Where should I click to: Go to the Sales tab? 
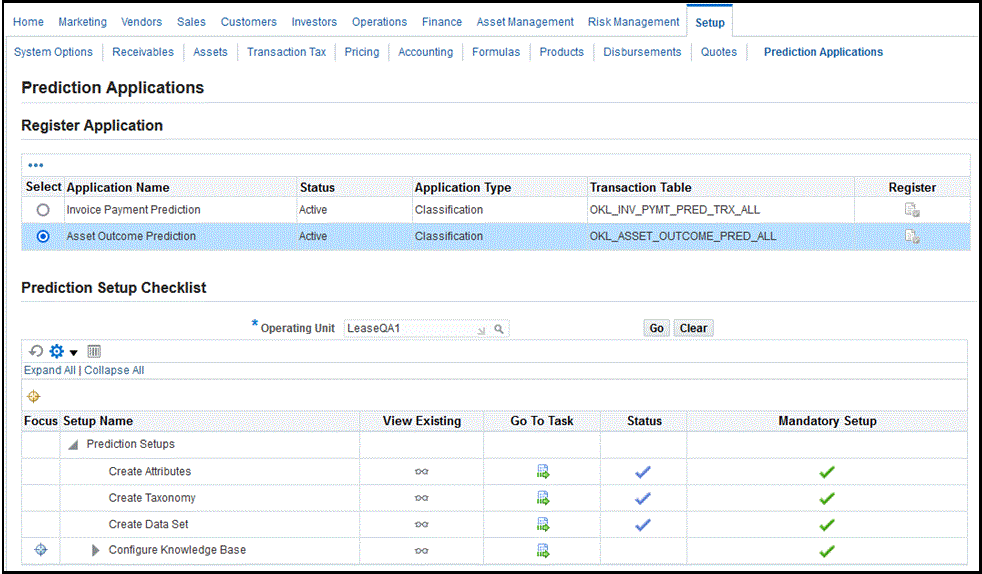[191, 22]
